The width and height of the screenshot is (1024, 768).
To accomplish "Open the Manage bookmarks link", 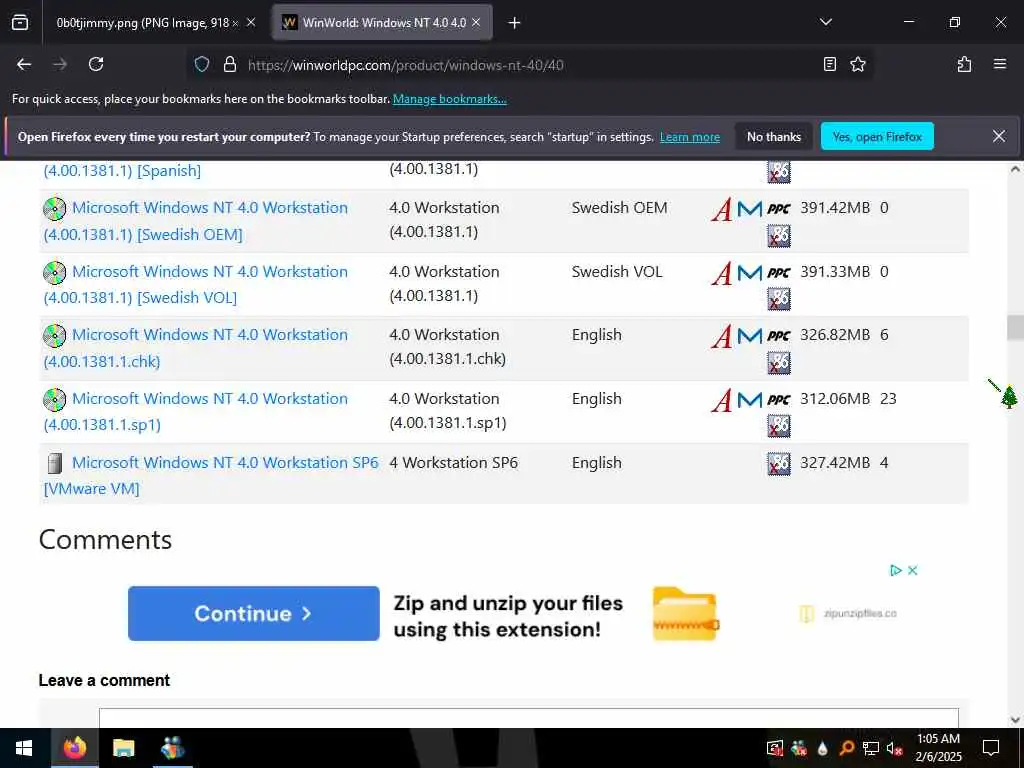I will pos(449,99).
